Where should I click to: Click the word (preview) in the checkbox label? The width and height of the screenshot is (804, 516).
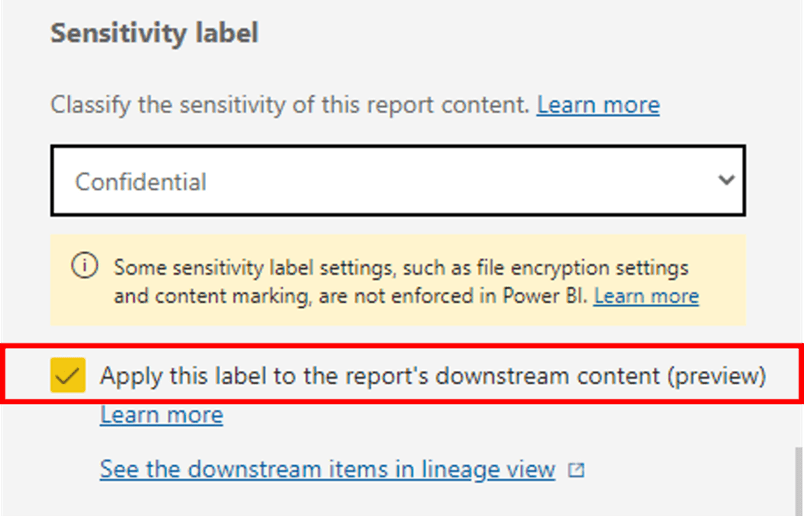click(x=716, y=376)
